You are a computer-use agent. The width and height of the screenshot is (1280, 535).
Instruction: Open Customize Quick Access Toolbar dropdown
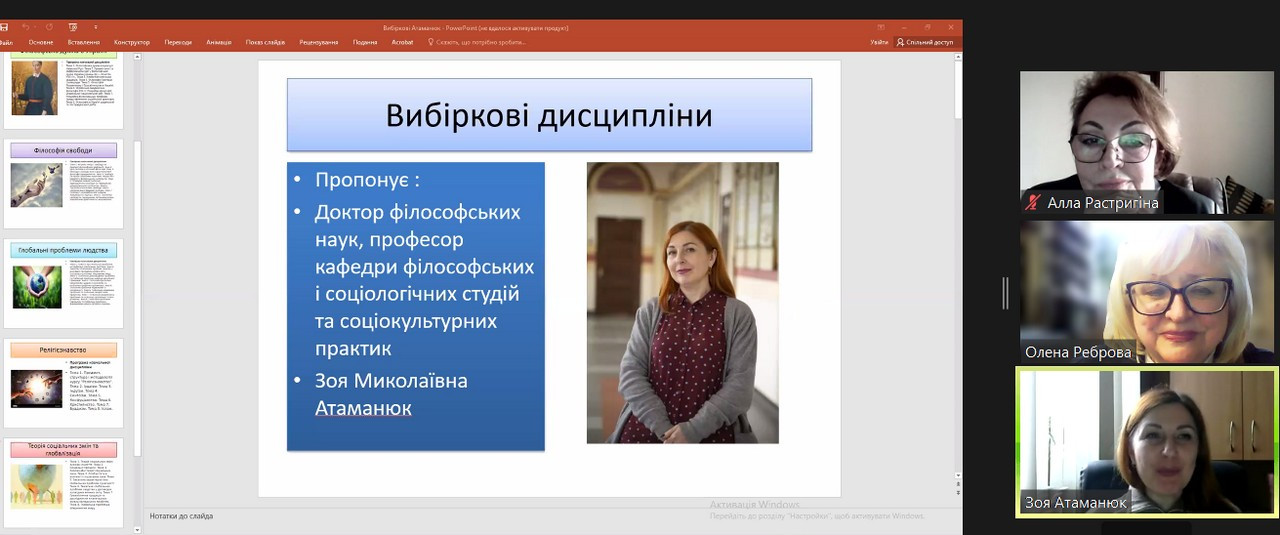coord(96,27)
